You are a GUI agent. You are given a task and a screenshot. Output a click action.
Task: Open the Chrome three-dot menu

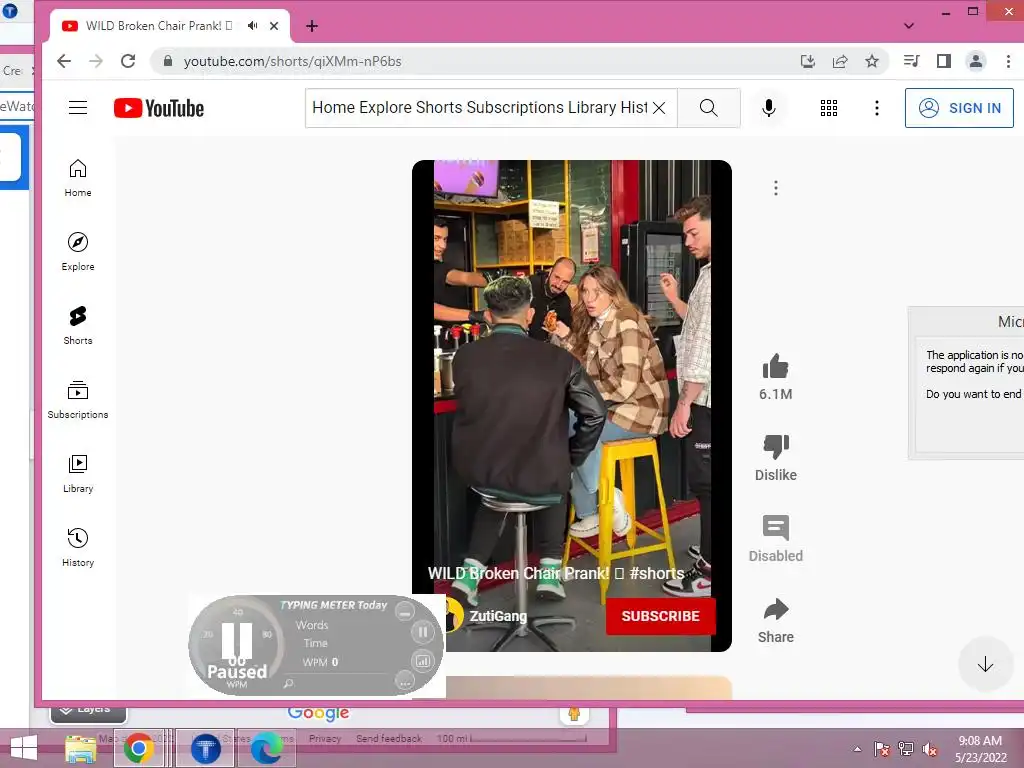click(x=1008, y=61)
